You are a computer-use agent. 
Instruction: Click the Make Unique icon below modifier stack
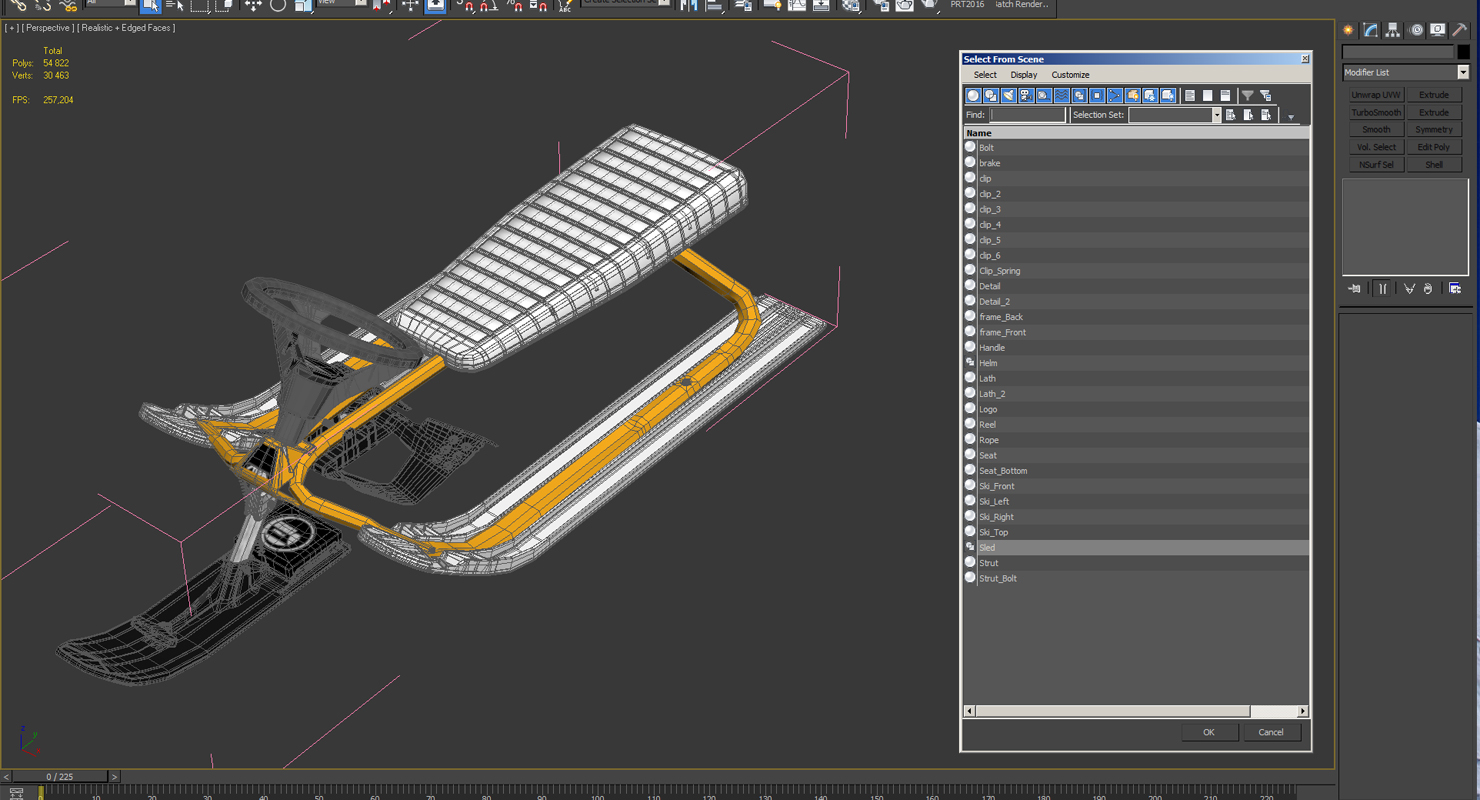tap(1409, 289)
